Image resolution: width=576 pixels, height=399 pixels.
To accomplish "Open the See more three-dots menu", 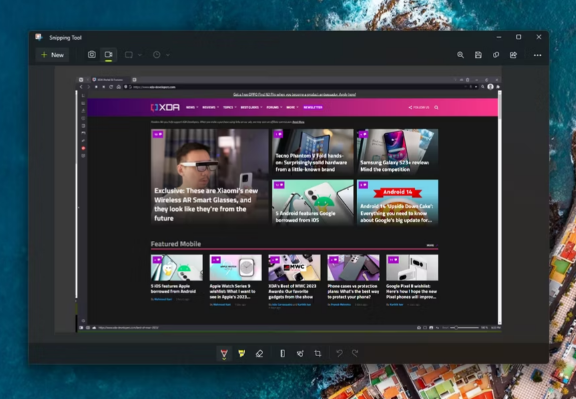I will click(x=537, y=55).
